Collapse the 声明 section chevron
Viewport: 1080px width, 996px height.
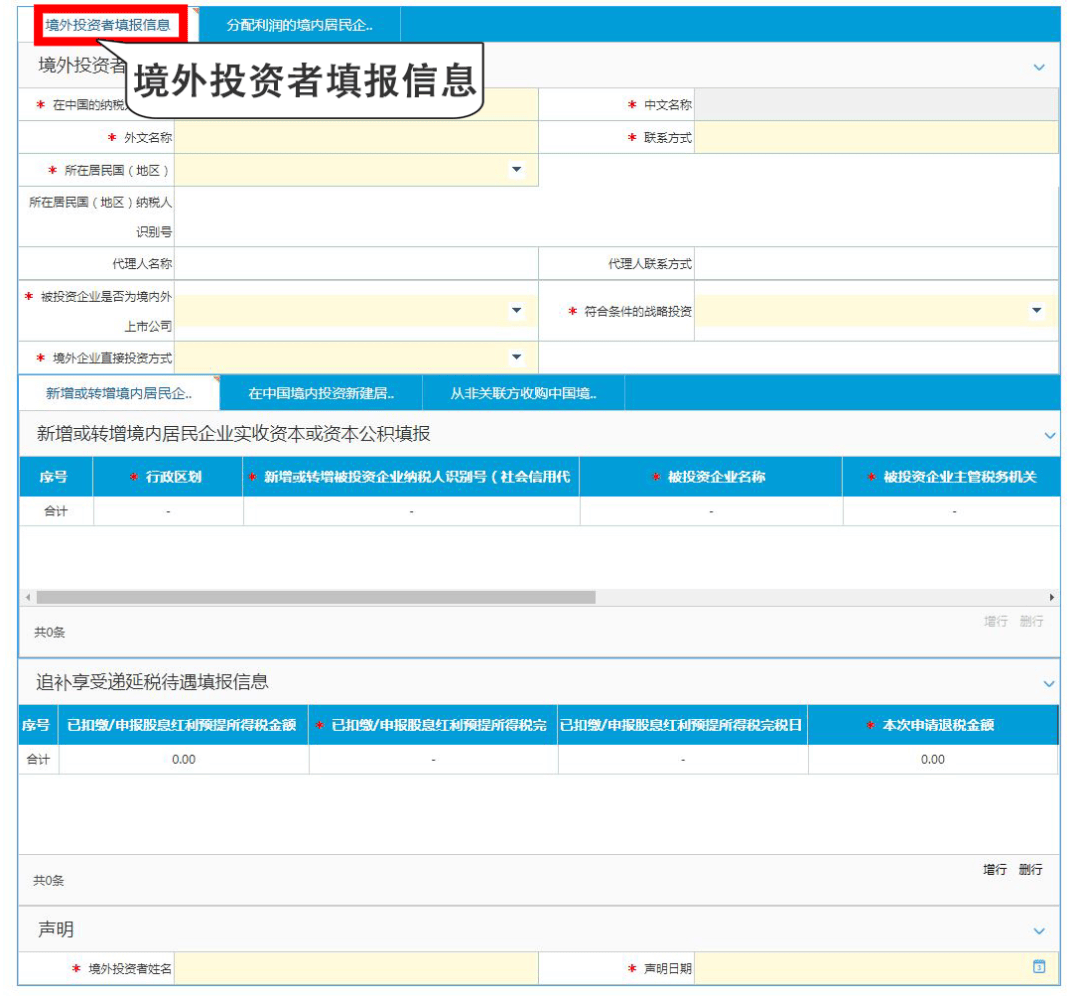pyautogui.click(x=1039, y=931)
